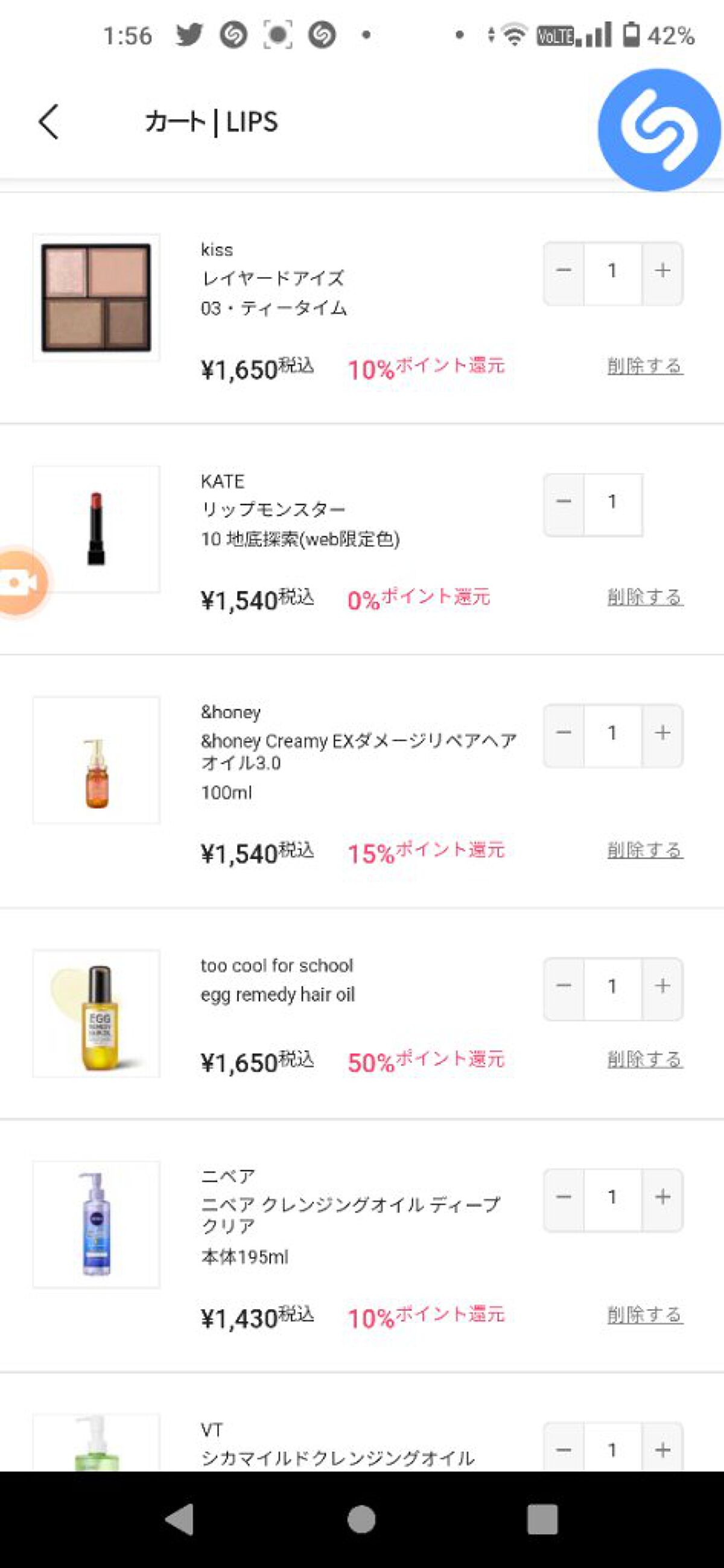Increase quantity of kiss eyeshadow
The height and width of the screenshot is (1568, 724).
(662, 271)
